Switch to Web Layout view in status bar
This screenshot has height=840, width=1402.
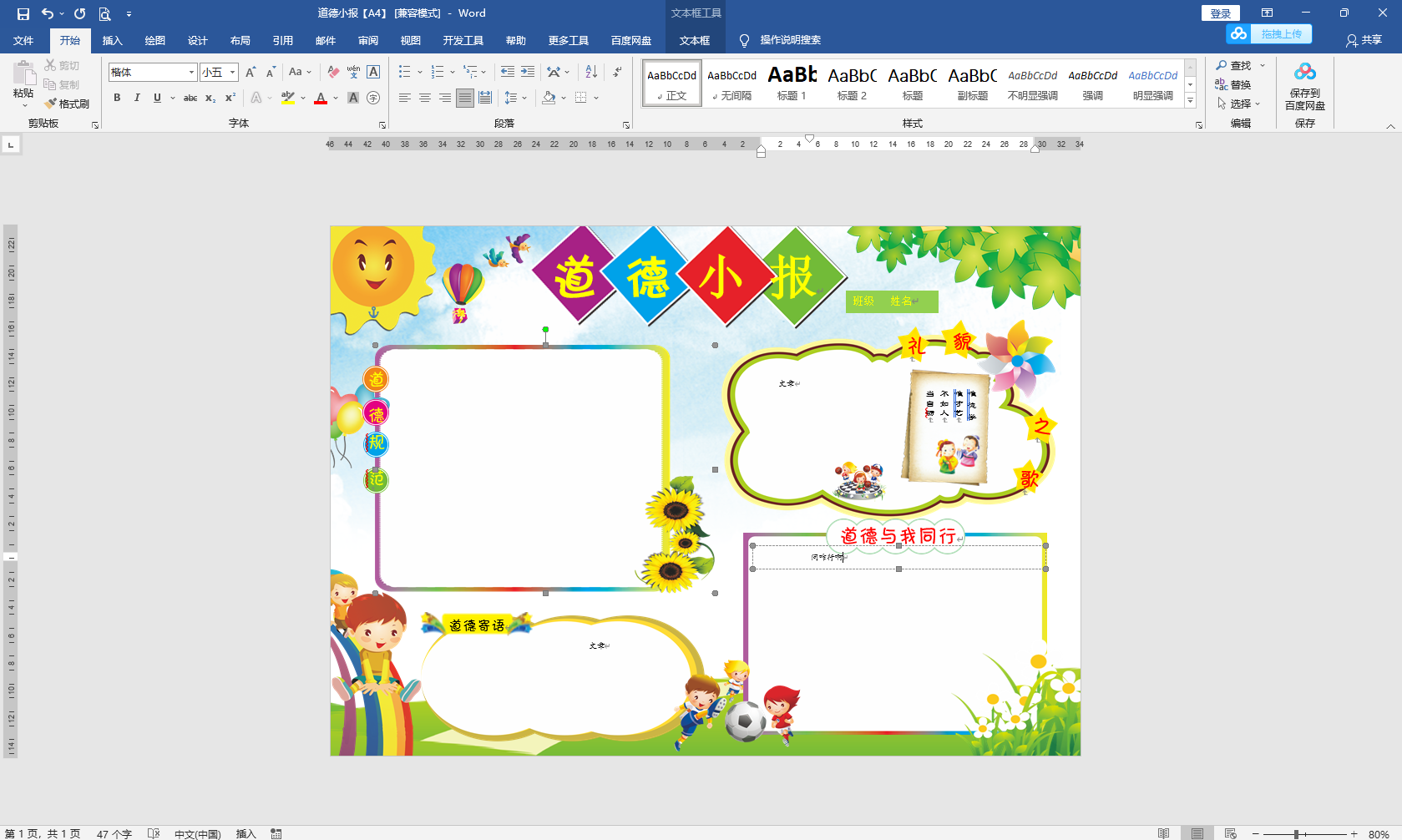click(1230, 833)
